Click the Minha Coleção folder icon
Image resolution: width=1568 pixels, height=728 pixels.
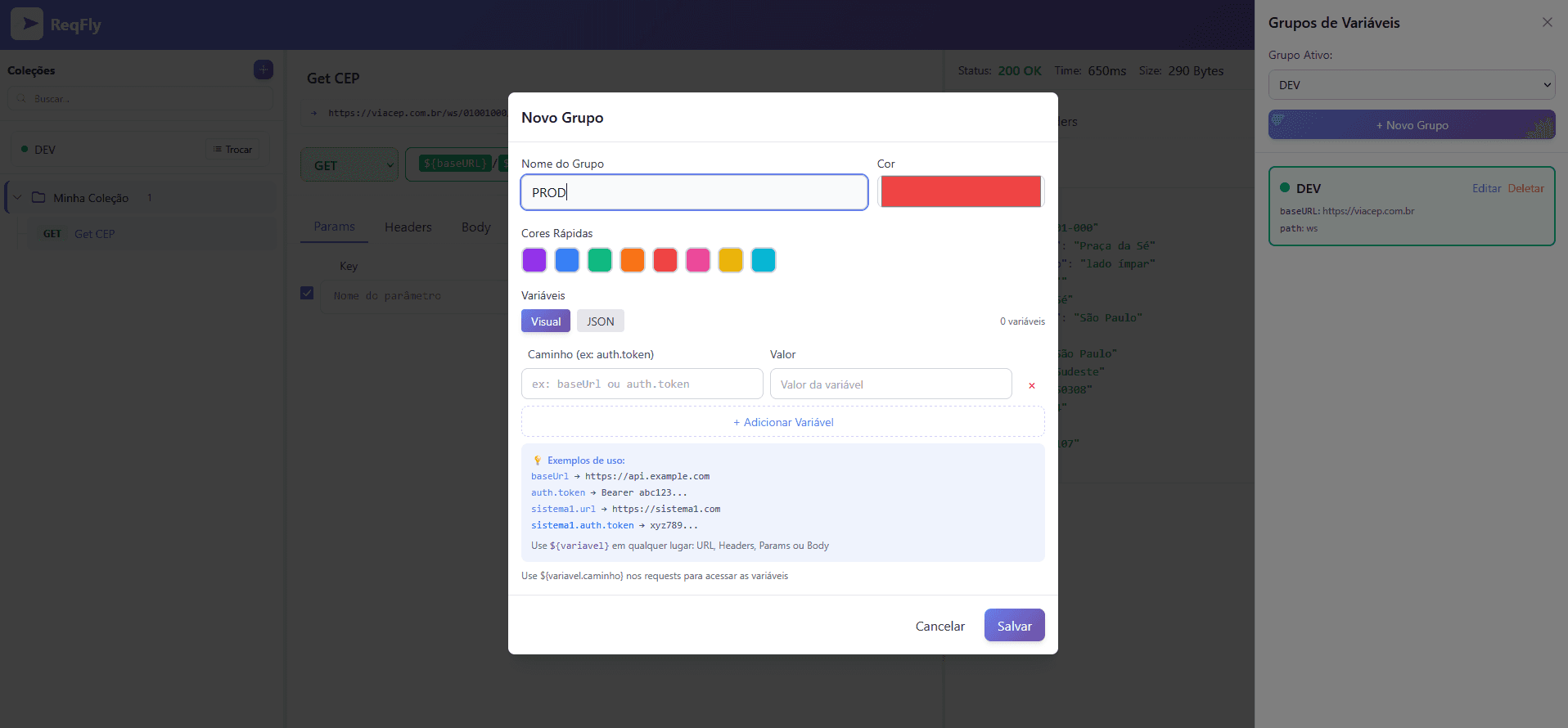click(x=38, y=197)
